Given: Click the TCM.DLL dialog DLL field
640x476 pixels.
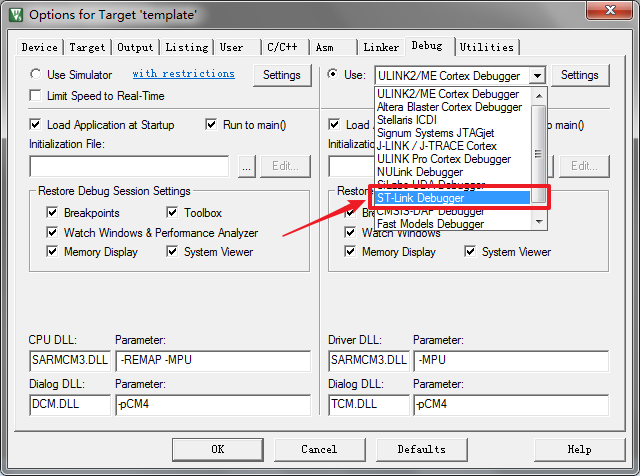Looking at the screenshot, I should tap(369, 405).
